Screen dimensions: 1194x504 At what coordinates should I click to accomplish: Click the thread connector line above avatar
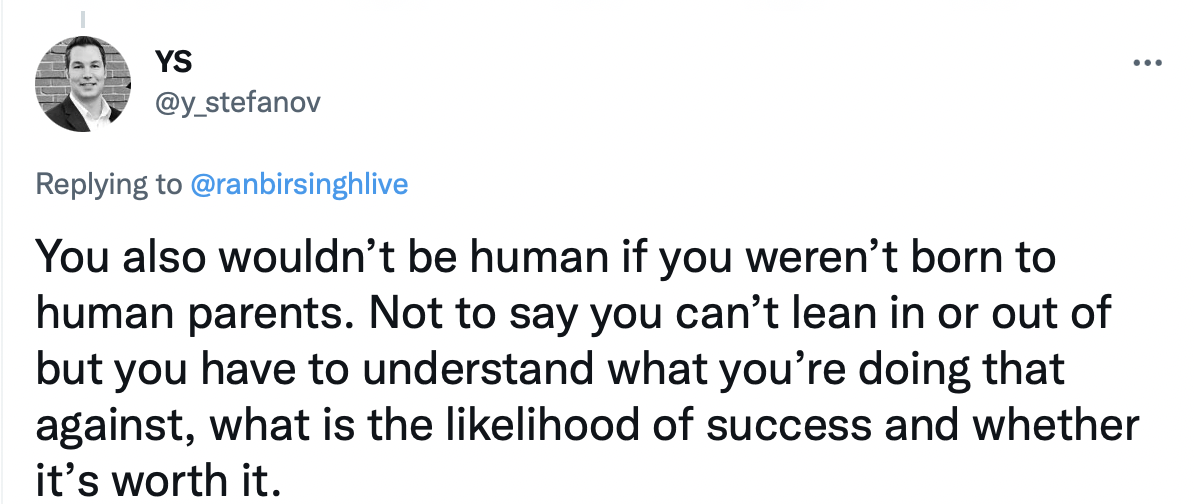tap(83, 18)
